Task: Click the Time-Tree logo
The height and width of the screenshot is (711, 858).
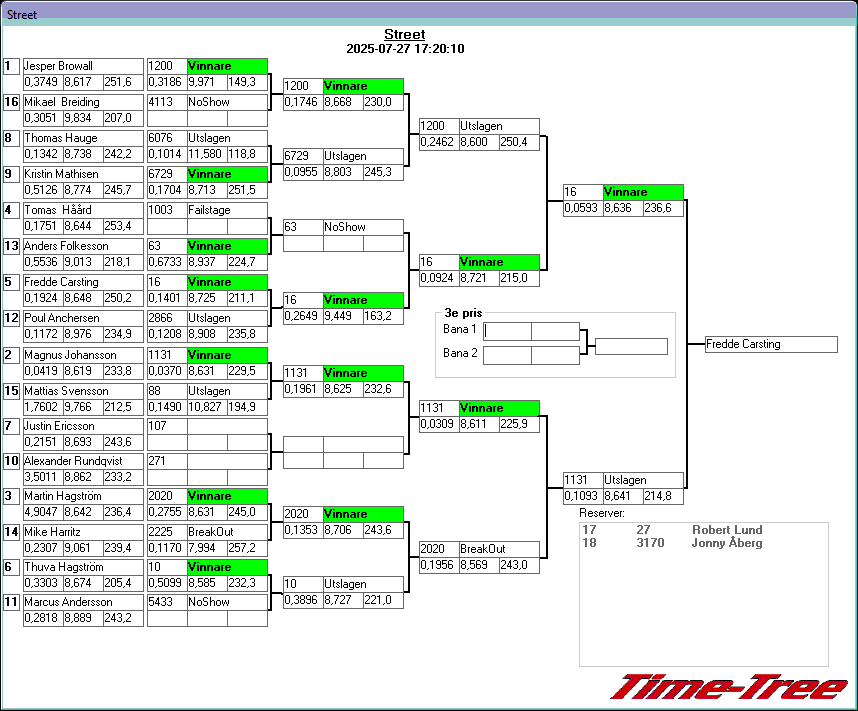Action: click(728, 688)
